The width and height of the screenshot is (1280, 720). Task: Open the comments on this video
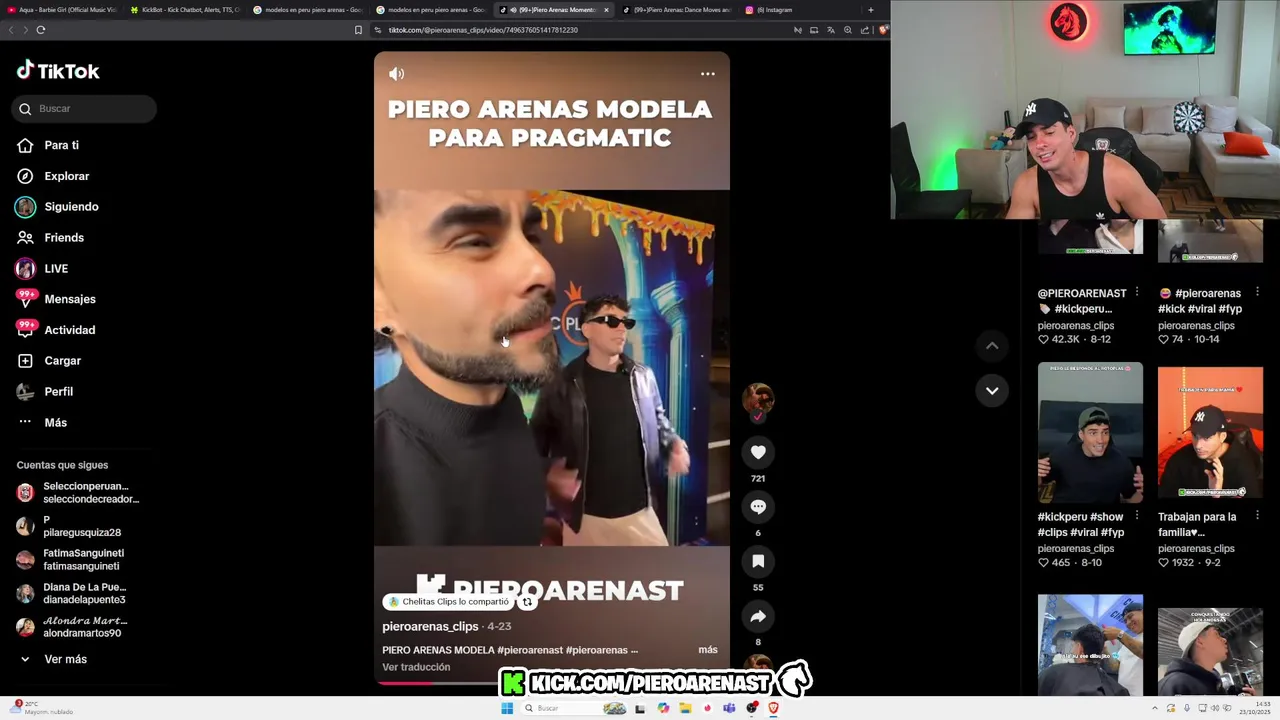tap(758, 507)
